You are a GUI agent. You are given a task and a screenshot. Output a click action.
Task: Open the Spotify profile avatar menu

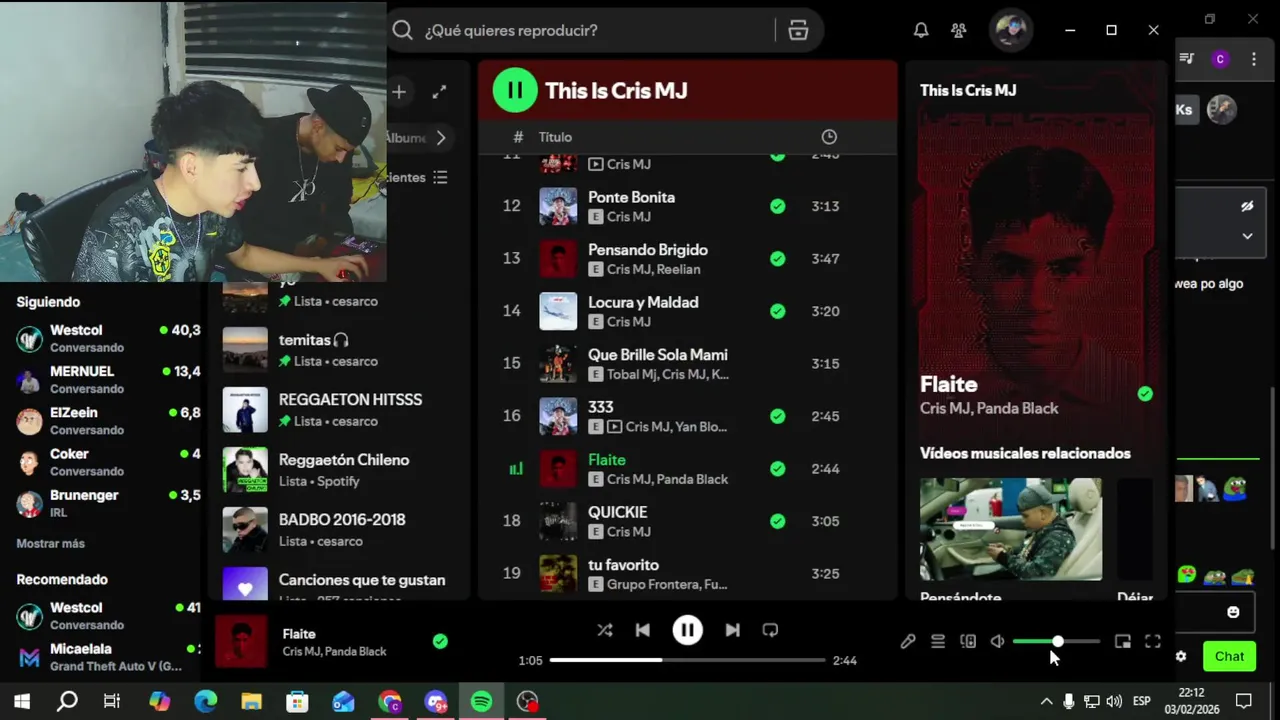(1011, 29)
